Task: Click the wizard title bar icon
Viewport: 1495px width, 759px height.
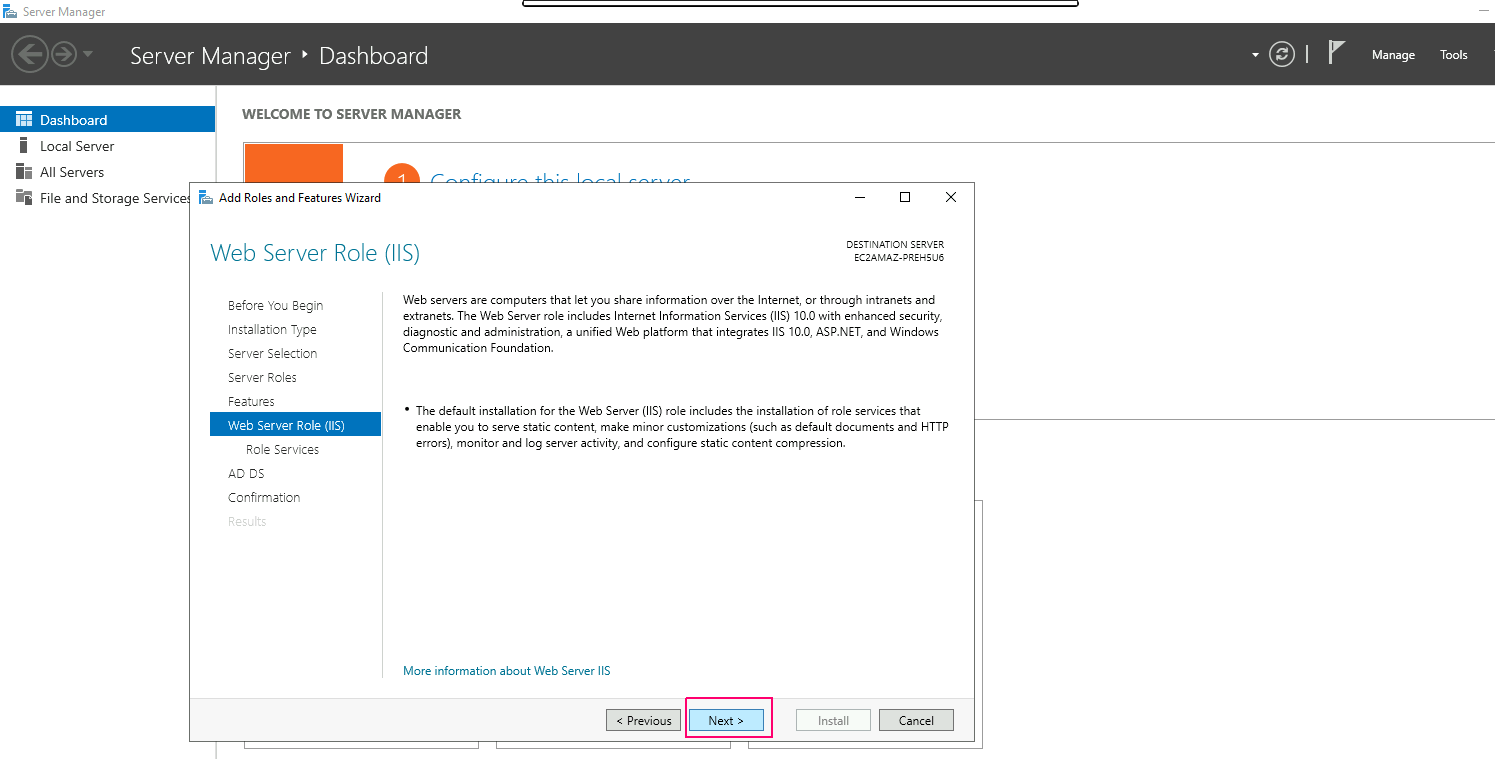Action: [x=206, y=198]
